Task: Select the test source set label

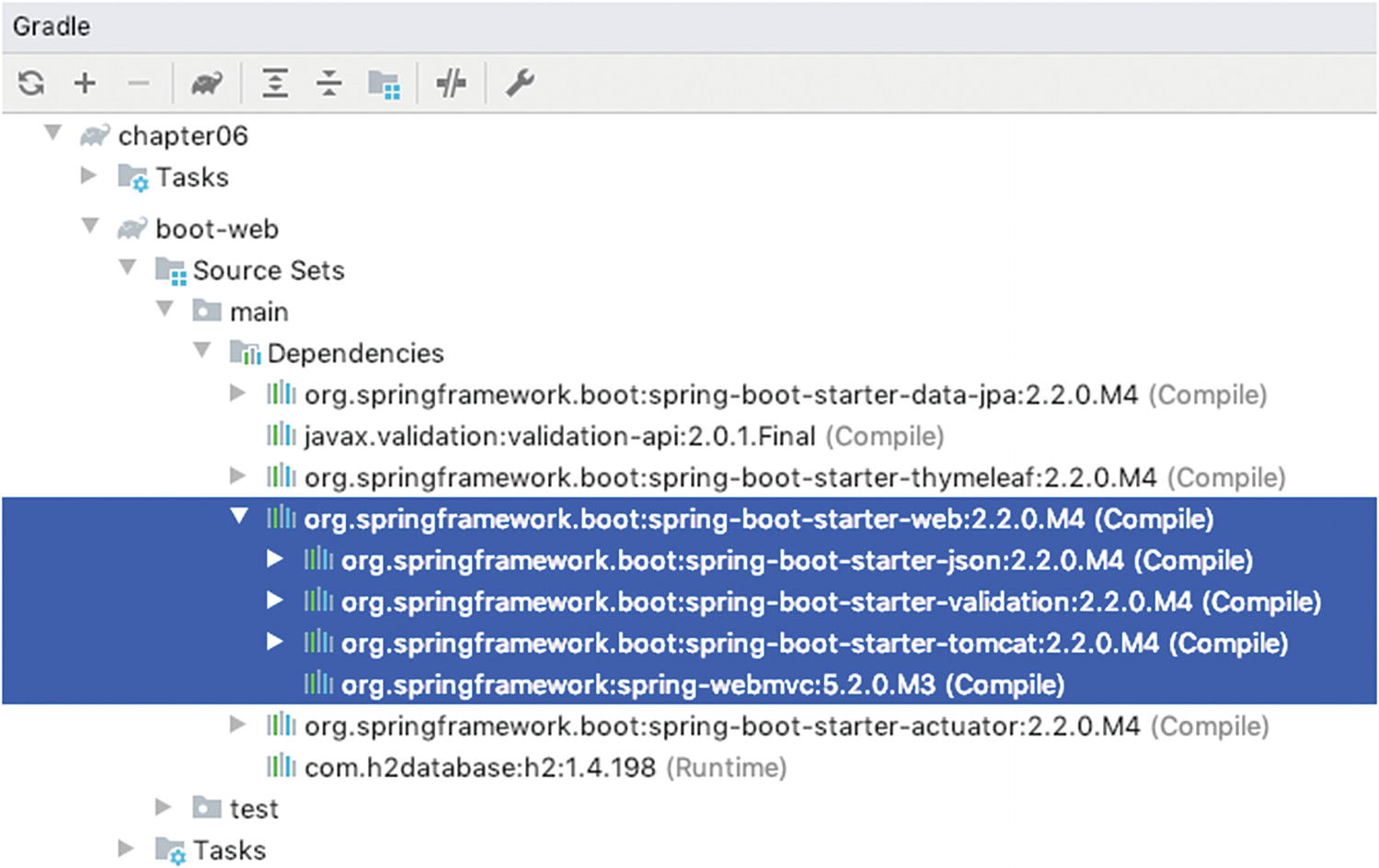Action: coord(254,808)
